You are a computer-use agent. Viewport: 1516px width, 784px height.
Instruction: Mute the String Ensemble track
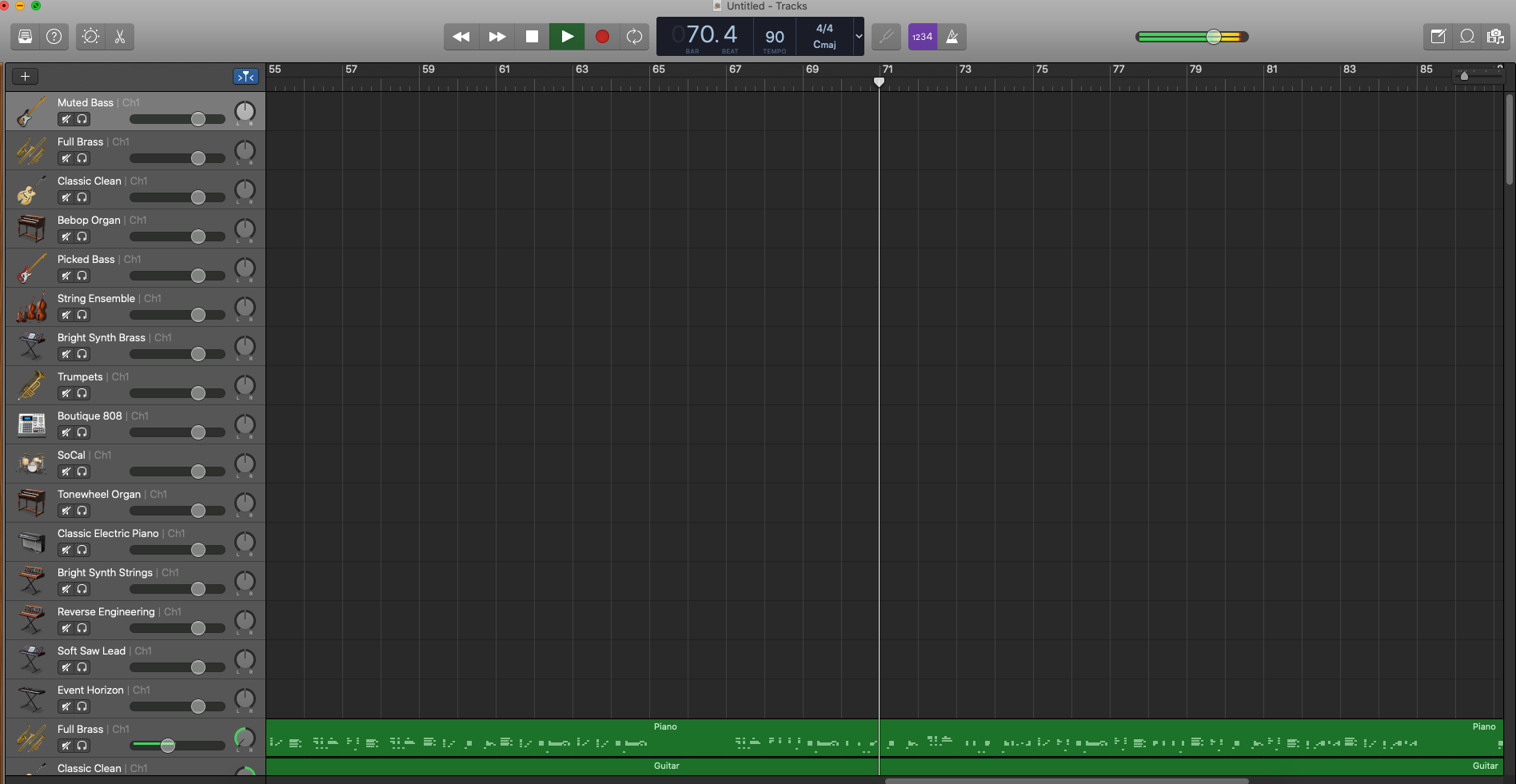pos(66,315)
